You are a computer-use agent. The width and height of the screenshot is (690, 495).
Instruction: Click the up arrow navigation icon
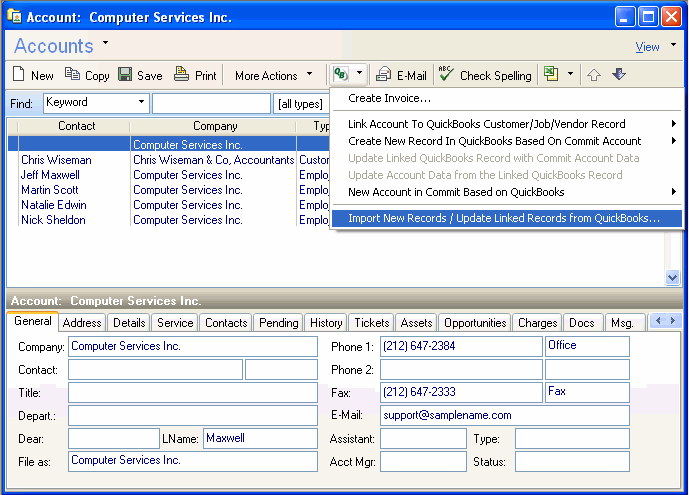click(x=594, y=75)
